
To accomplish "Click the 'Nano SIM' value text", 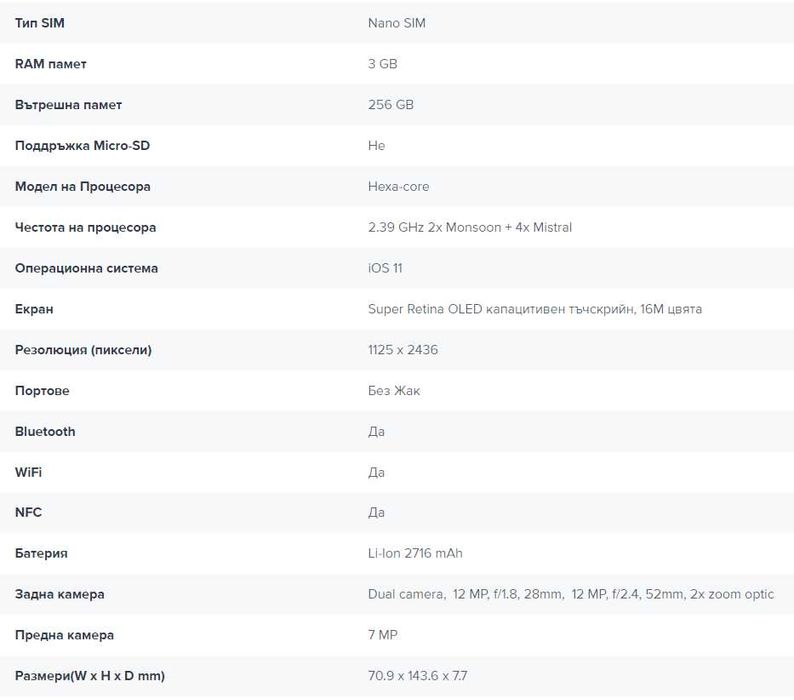I will click(x=397, y=23).
